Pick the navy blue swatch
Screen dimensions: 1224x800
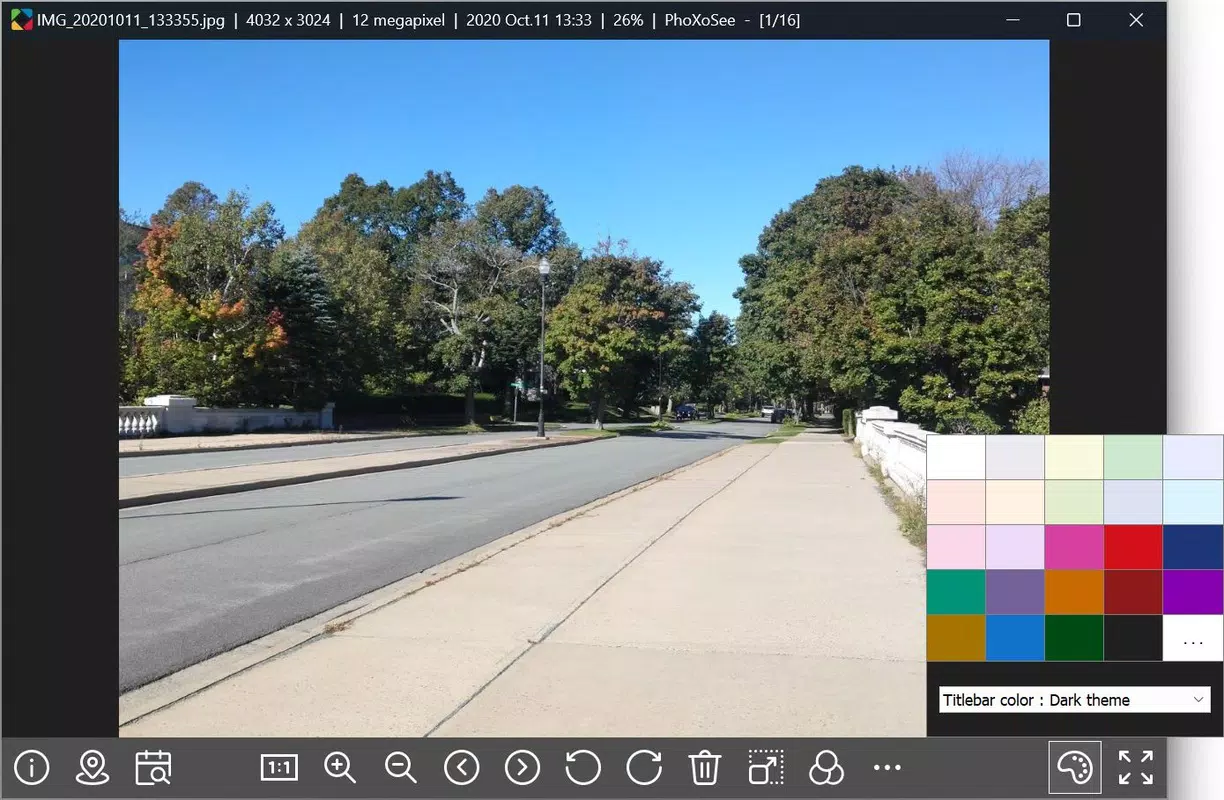coord(1193,547)
